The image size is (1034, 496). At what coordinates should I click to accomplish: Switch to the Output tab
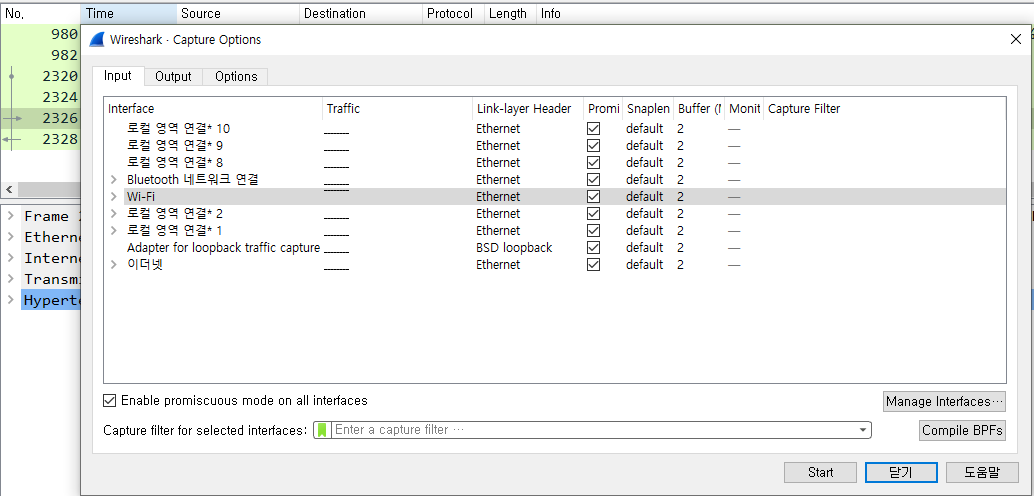173,77
